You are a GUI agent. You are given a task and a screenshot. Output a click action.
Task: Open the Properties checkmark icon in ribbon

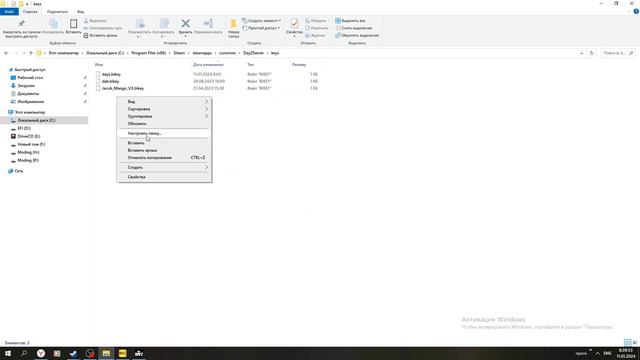[x=294, y=24]
